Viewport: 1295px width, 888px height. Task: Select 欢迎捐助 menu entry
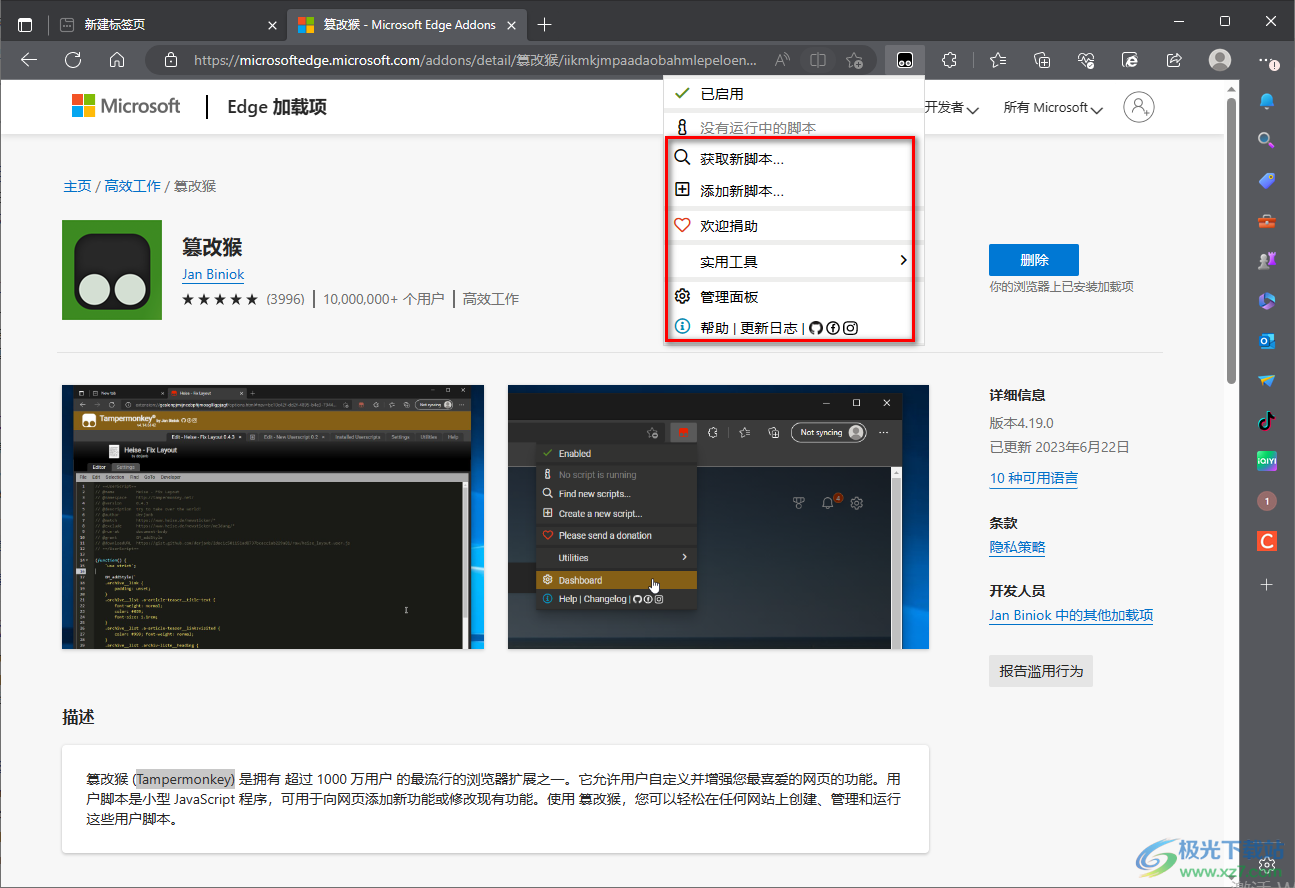click(x=794, y=226)
